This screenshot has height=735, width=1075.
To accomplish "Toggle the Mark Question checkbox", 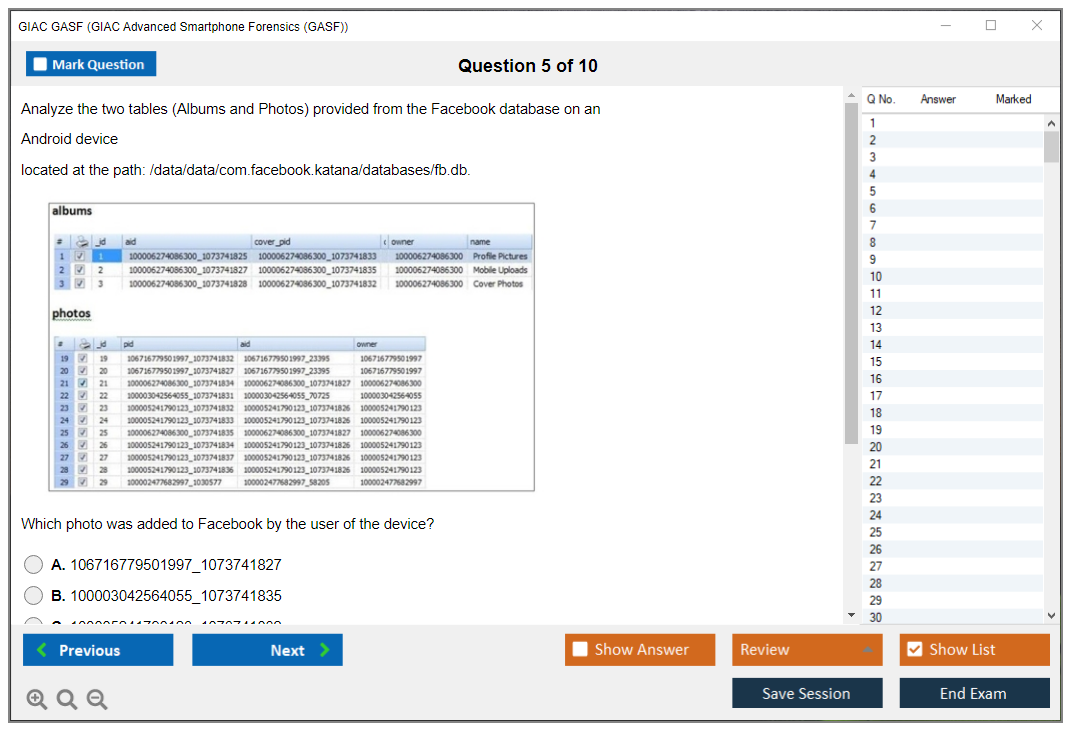I will click(41, 65).
